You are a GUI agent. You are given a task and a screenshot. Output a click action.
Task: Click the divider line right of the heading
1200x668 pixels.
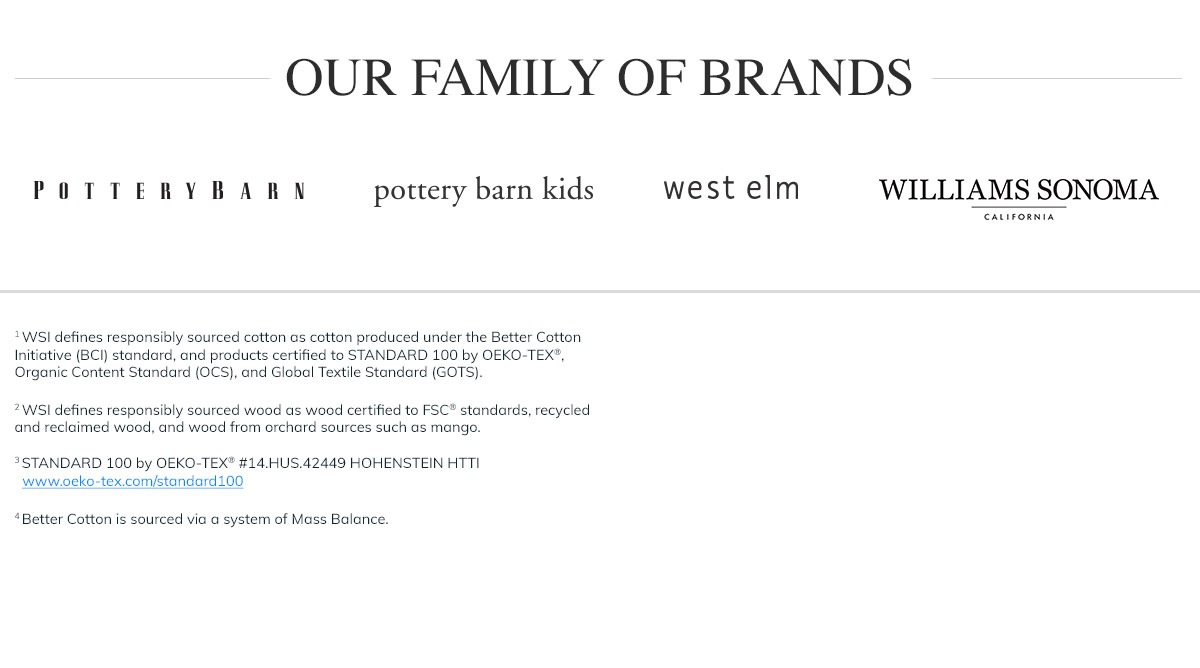point(1056,78)
